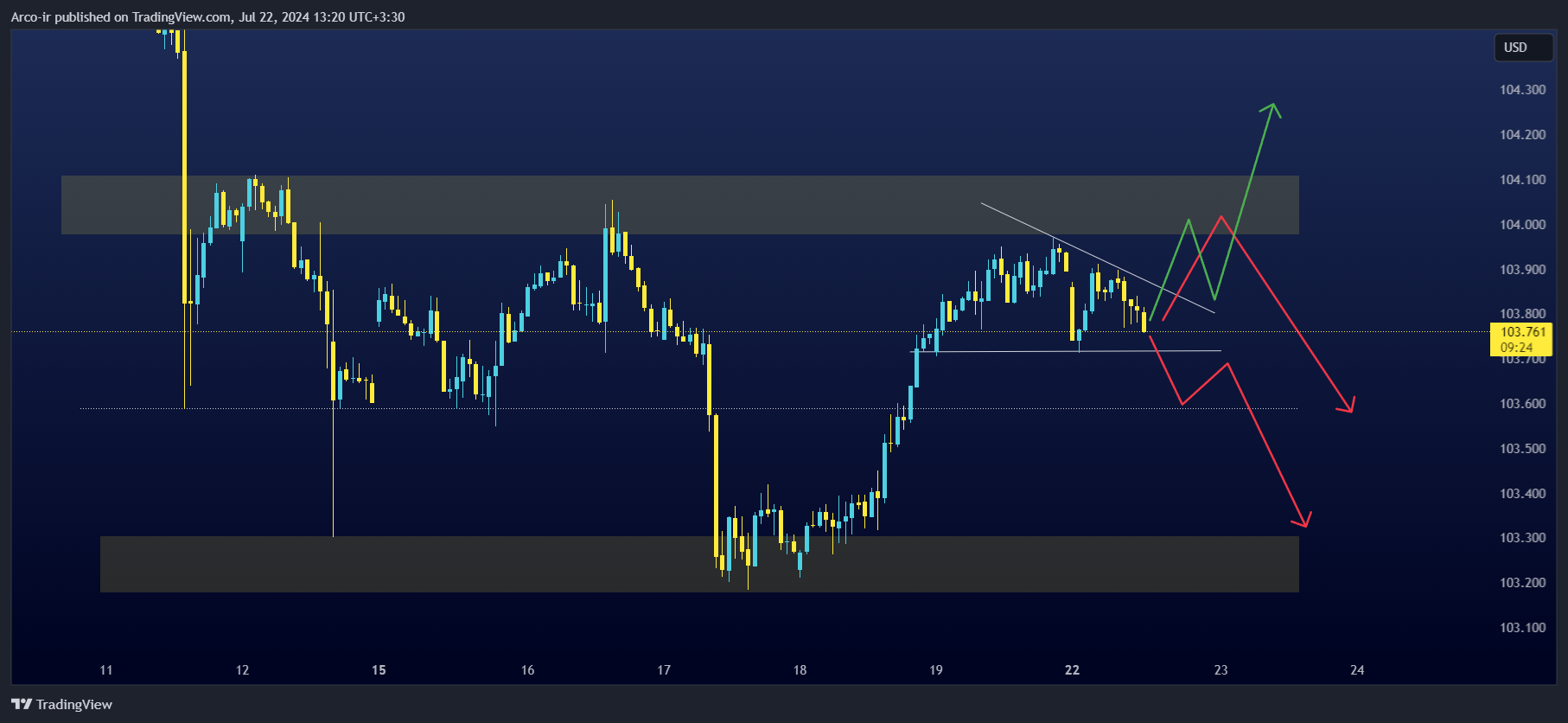
Task: Click bold date label 15 on time axis
Action: tap(379, 670)
